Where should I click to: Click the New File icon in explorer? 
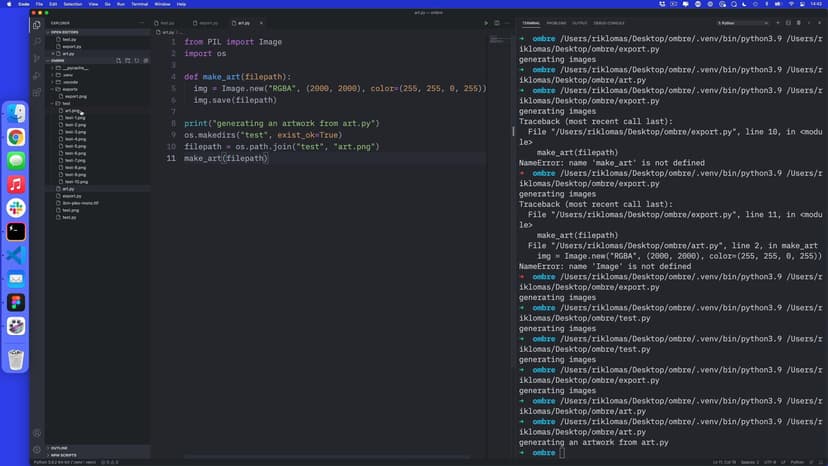(118, 60)
